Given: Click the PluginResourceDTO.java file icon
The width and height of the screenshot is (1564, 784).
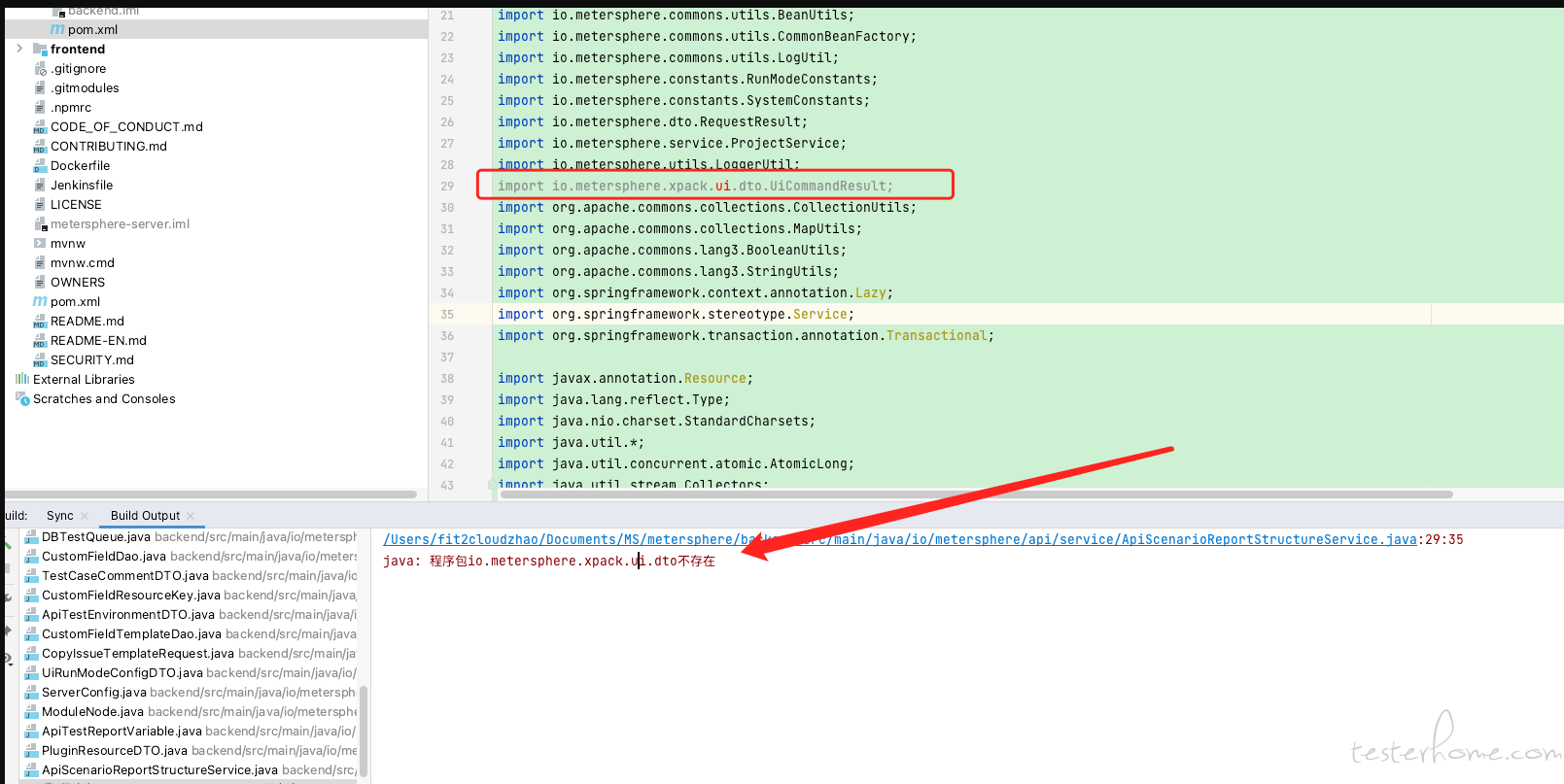Looking at the screenshot, I should pyautogui.click(x=31, y=750).
